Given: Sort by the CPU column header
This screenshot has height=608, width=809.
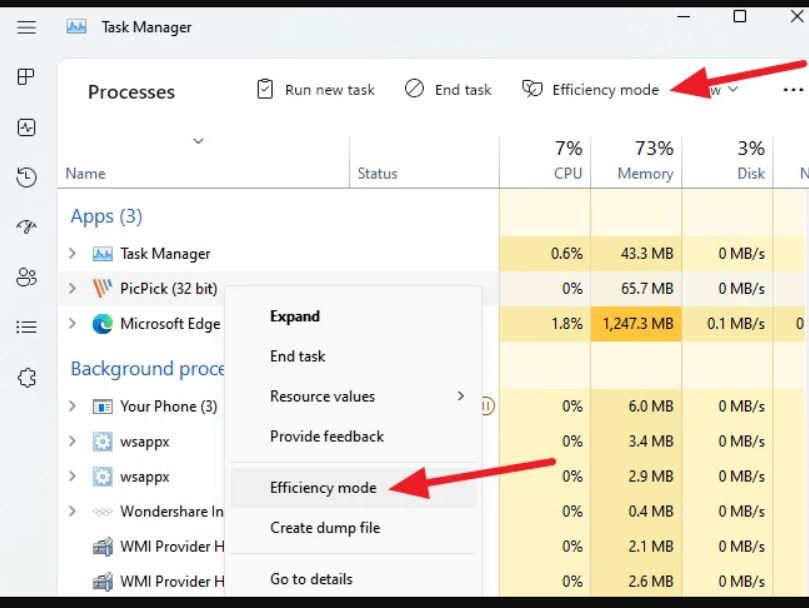Looking at the screenshot, I should point(568,173).
